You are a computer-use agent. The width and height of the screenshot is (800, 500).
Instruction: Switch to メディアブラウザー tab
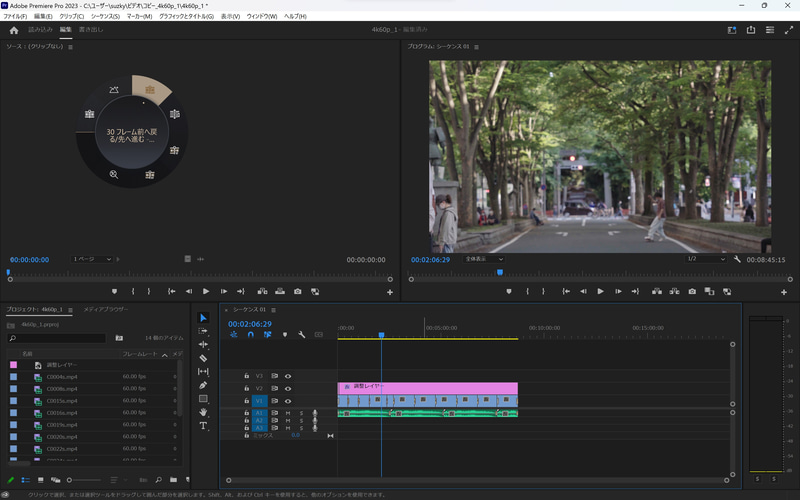click(x=105, y=309)
